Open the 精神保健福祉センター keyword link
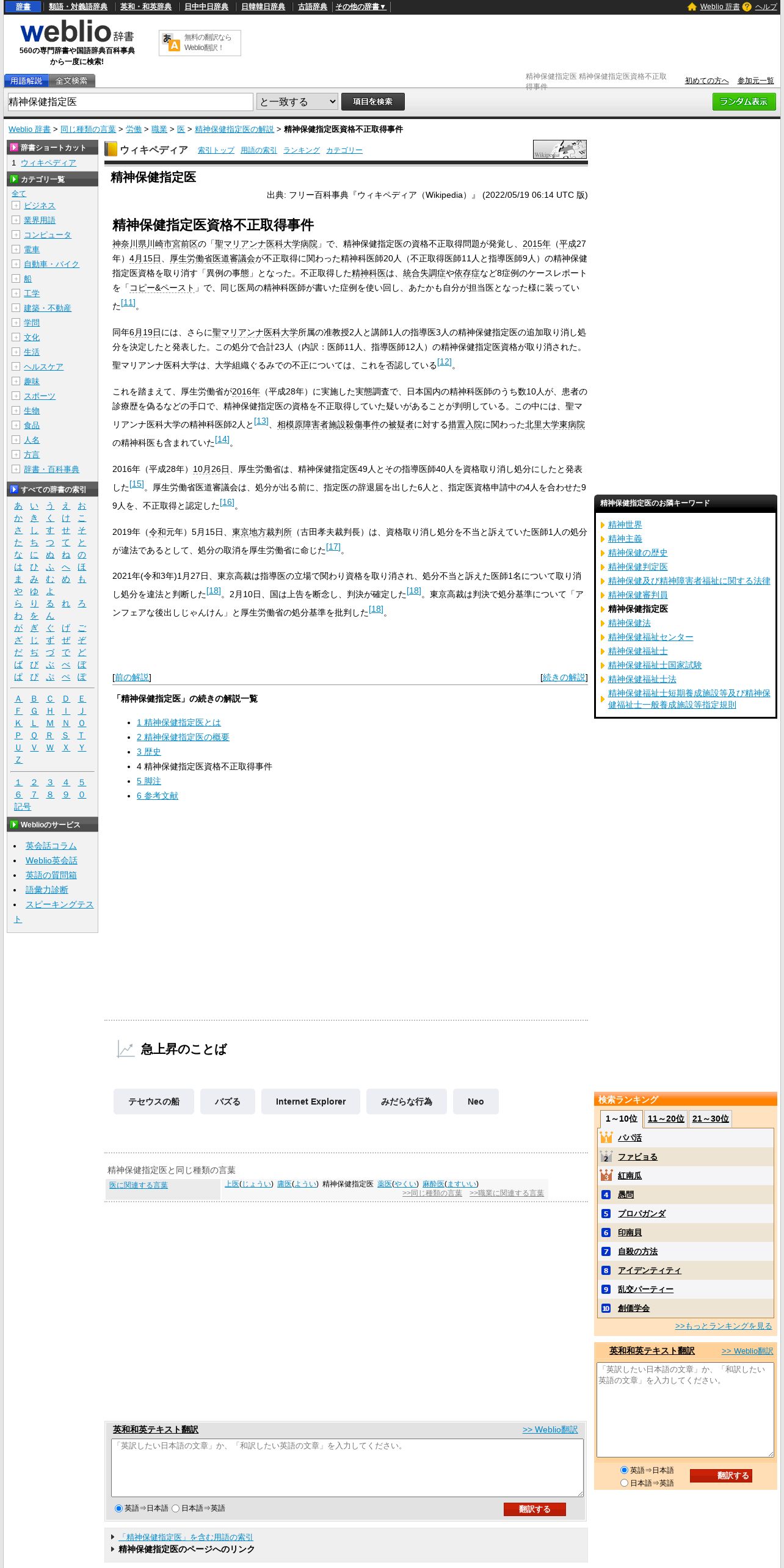The image size is (784, 1568). tap(650, 637)
